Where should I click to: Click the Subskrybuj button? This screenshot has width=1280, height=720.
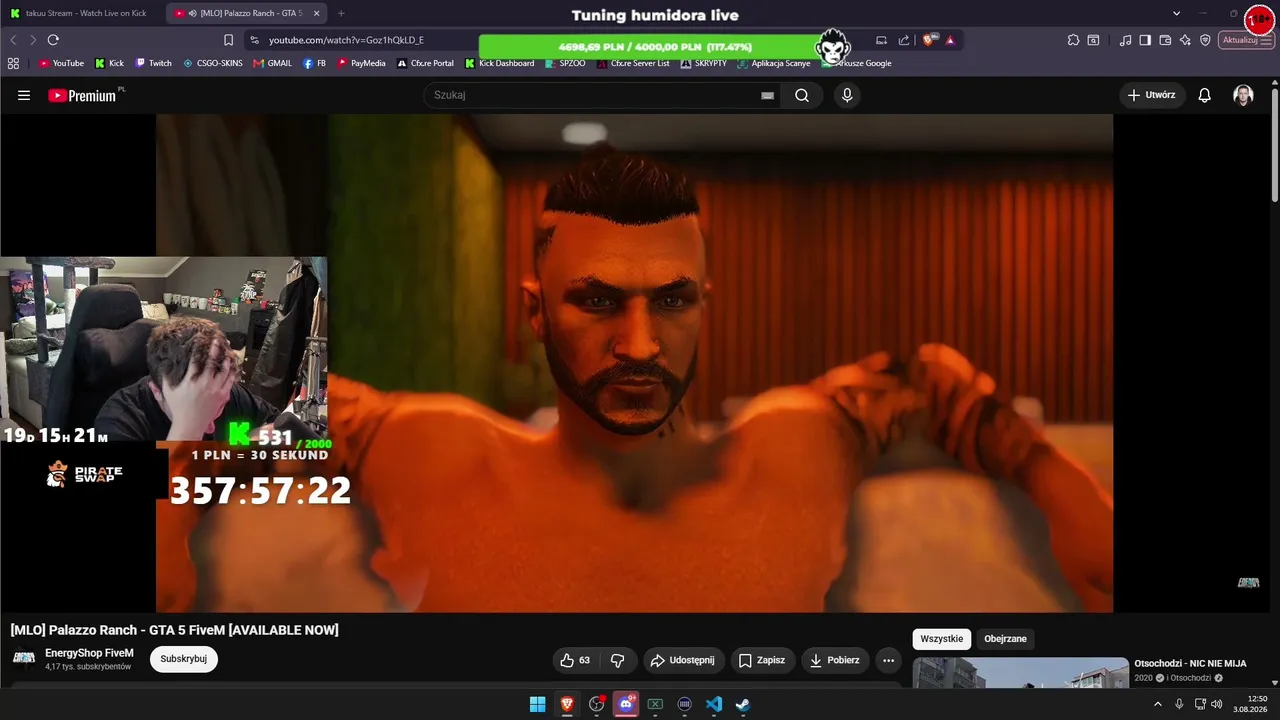coord(184,659)
